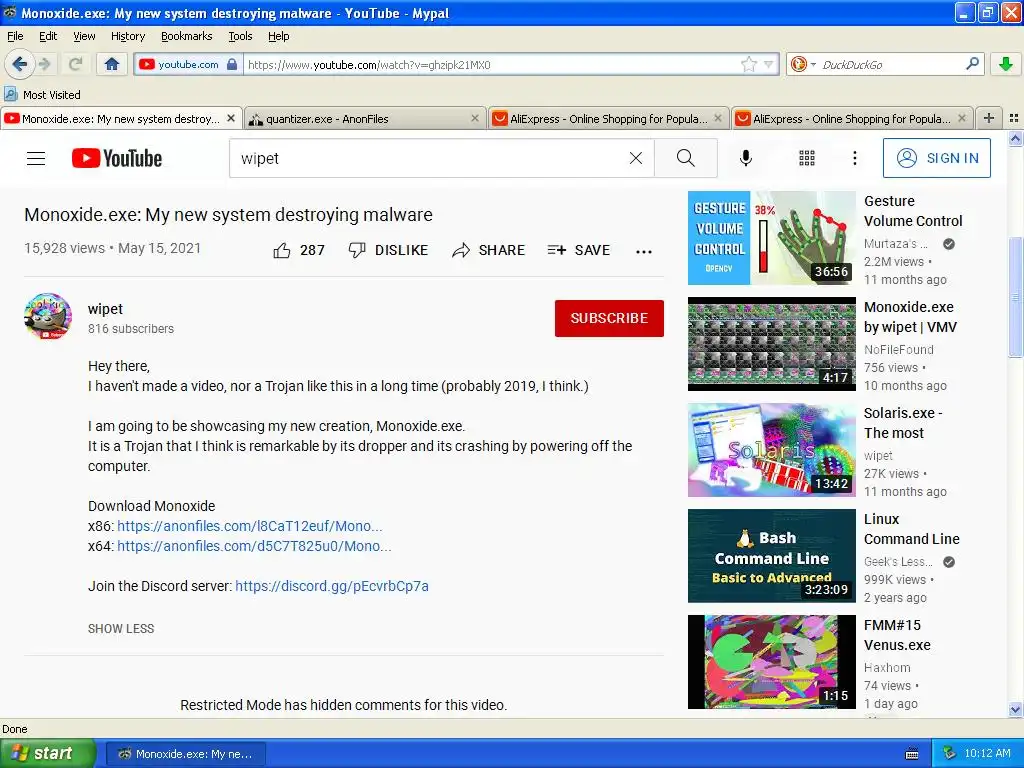Click the page scrollbar down arrow
1024x768 pixels.
click(x=1015, y=710)
